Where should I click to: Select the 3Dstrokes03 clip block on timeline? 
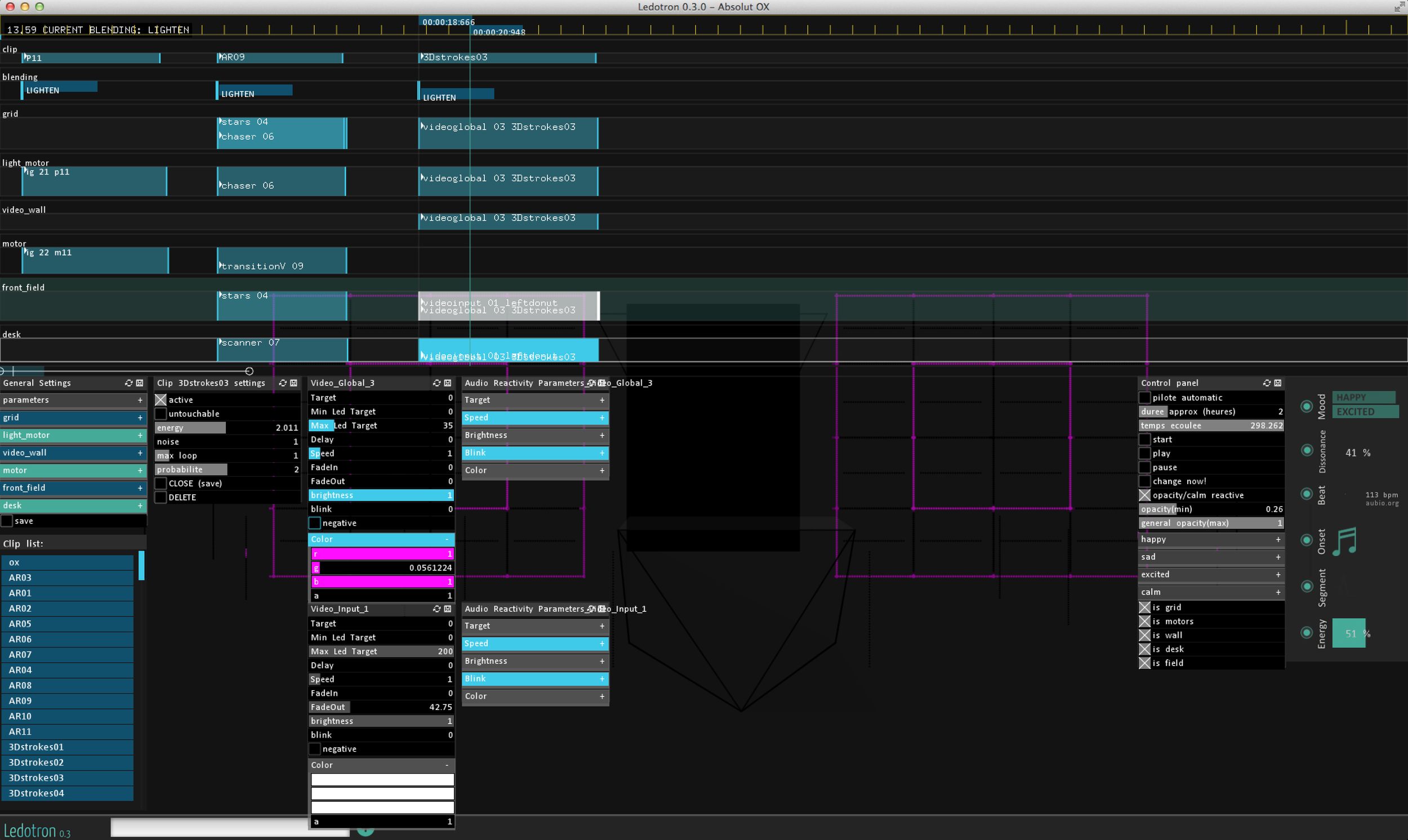(508, 58)
